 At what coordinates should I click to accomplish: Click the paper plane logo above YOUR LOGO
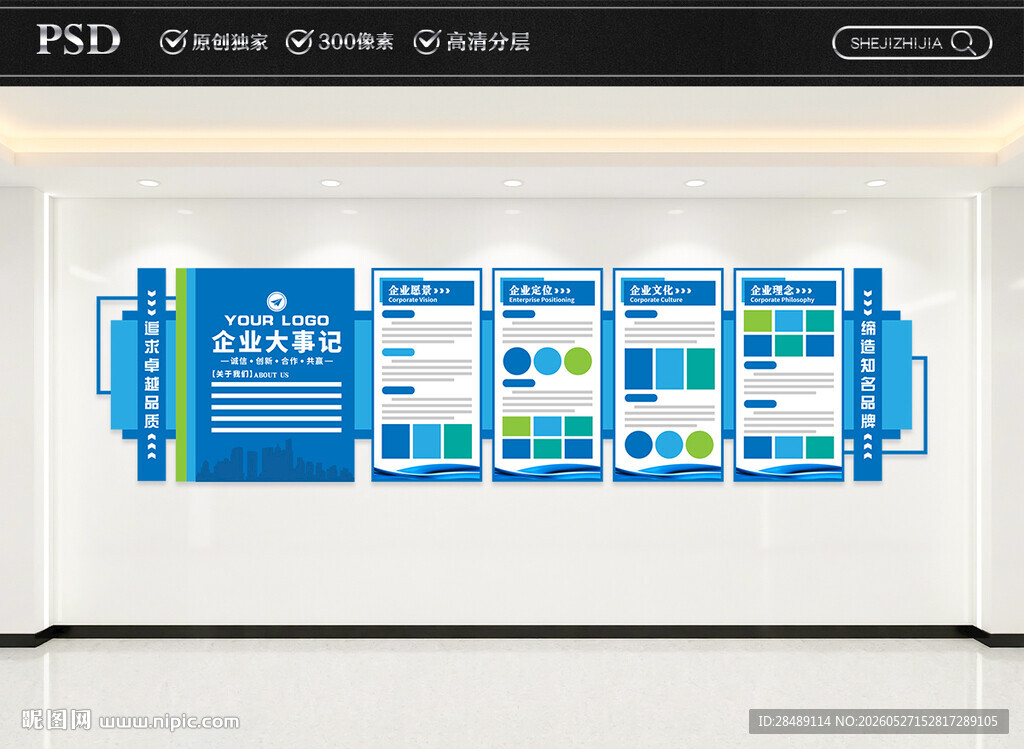pyautogui.click(x=277, y=302)
